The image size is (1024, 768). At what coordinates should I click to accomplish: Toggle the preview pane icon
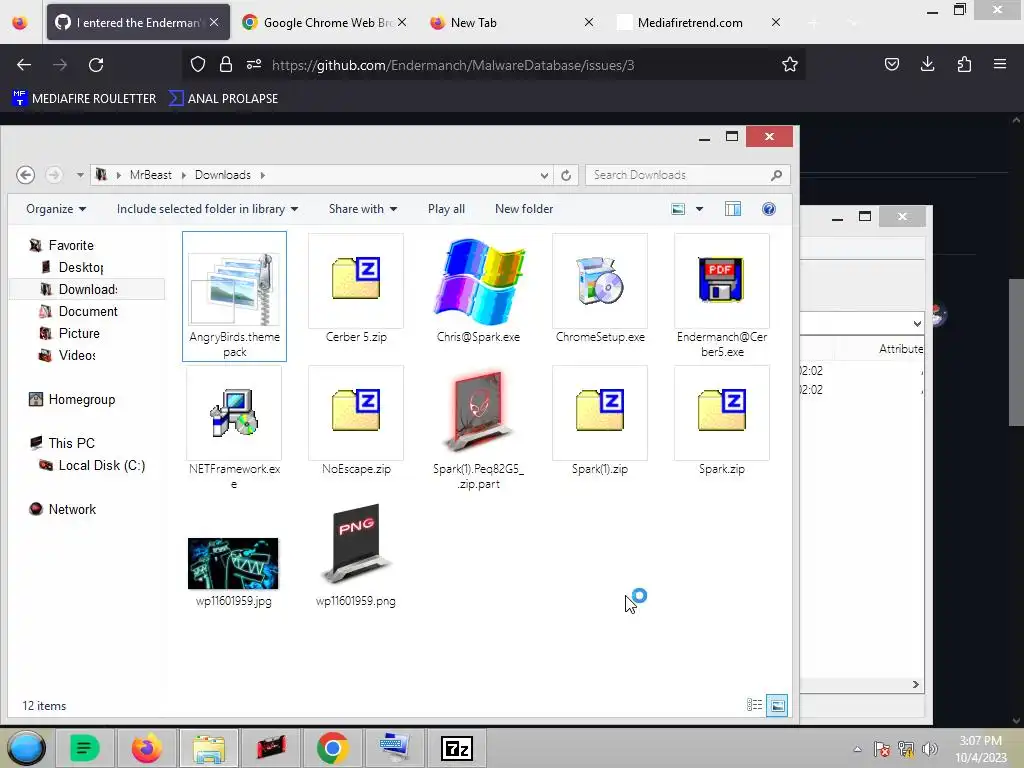[733, 209]
